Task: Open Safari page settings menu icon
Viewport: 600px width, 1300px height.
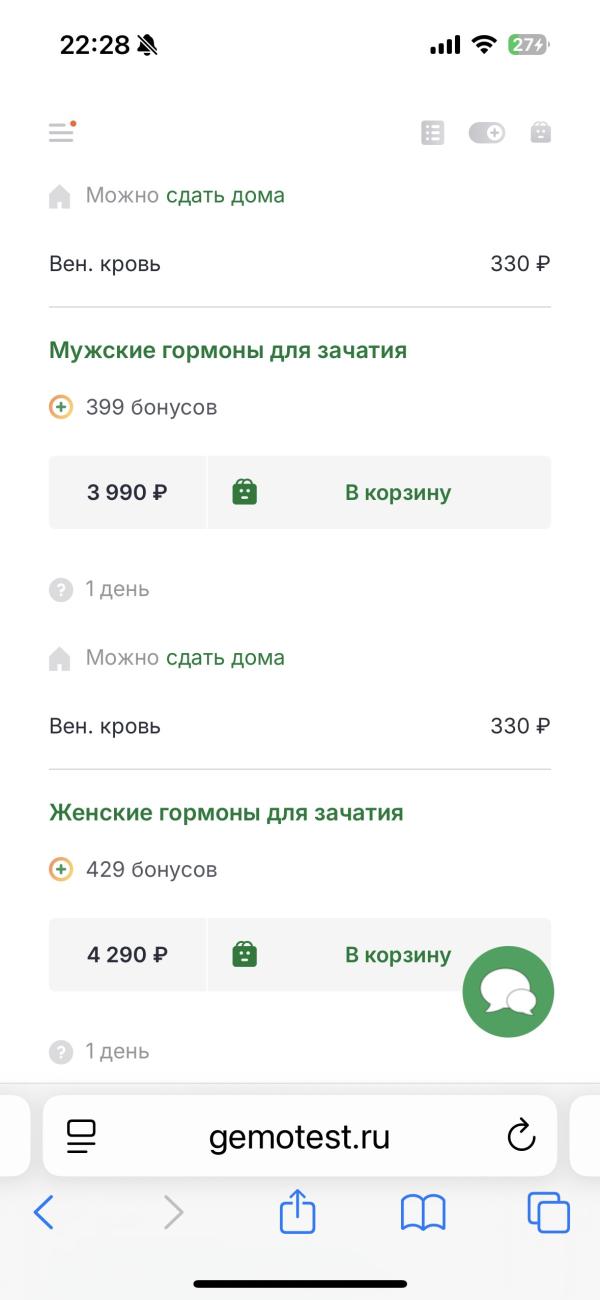Action: click(81, 1136)
